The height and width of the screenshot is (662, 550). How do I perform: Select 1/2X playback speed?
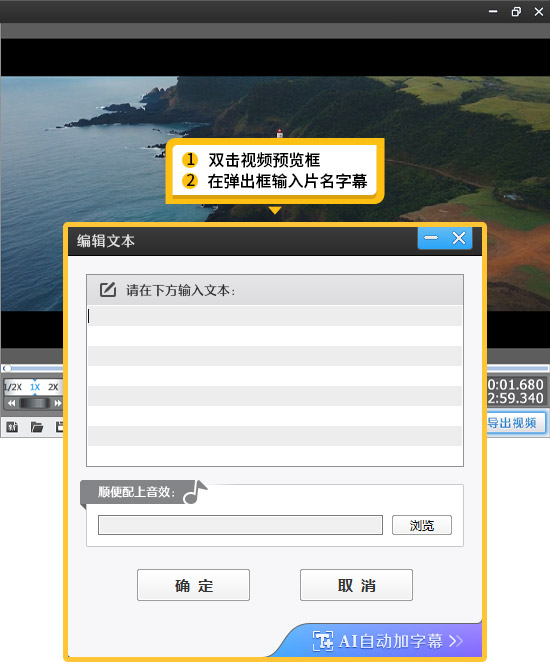(x=13, y=387)
